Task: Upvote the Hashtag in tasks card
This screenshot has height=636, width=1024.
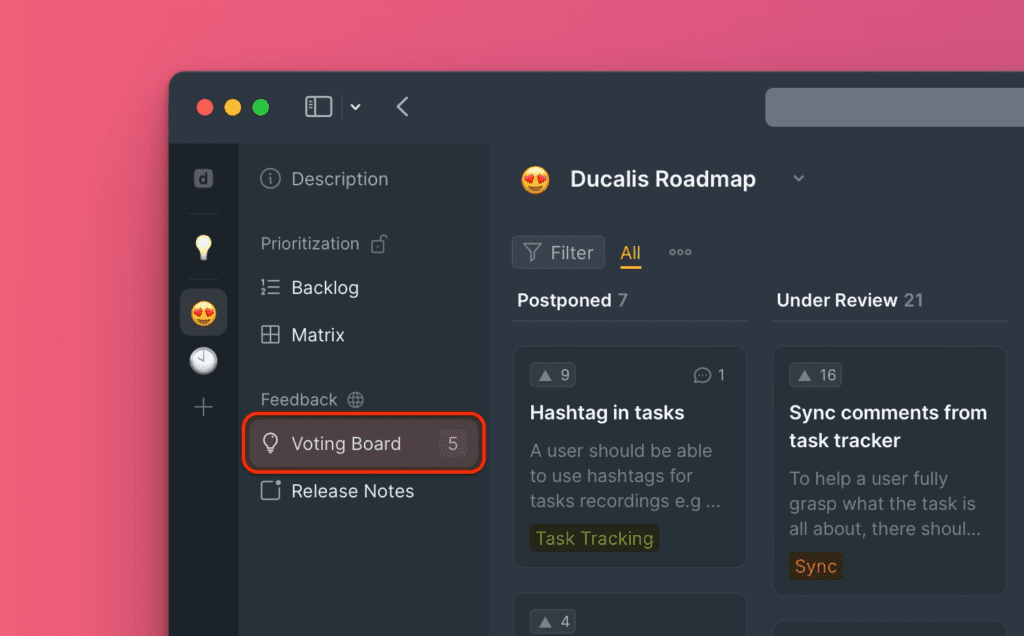Action: (553, 375)
